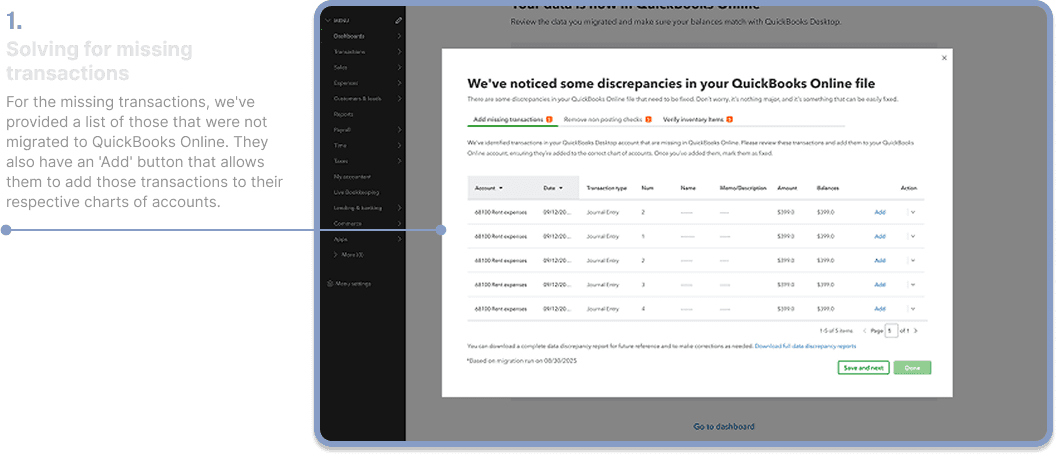
Task: Click Go to dashboard link behind dialog
Action: coord(724,427)
